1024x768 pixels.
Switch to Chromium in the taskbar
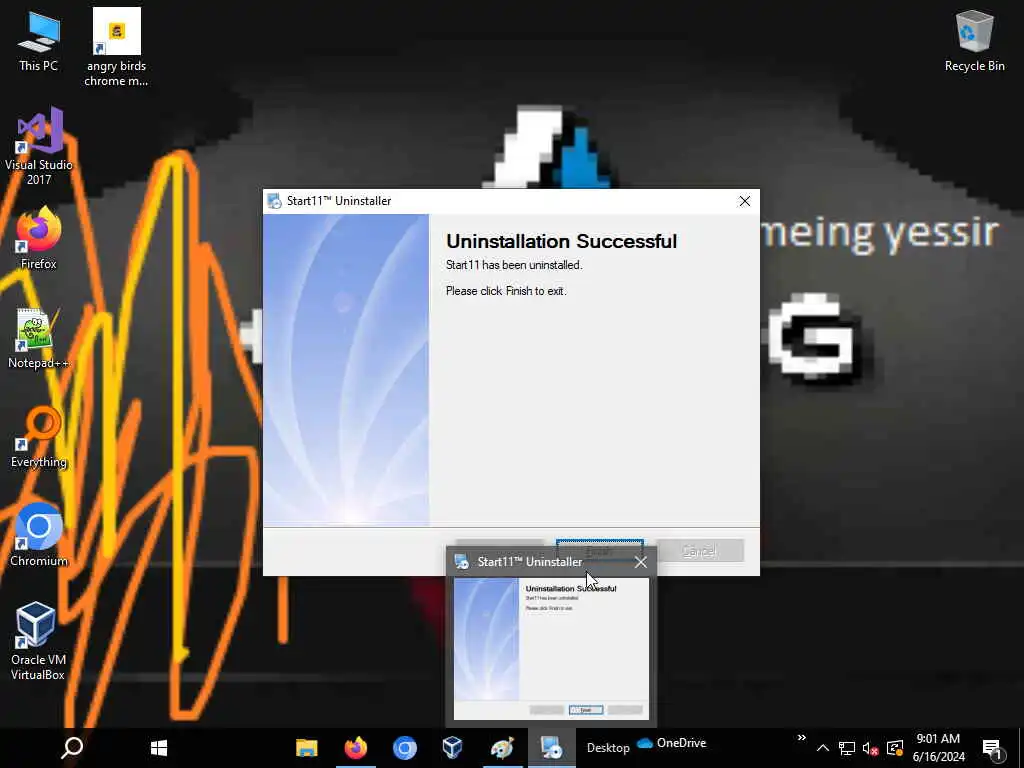404,748
